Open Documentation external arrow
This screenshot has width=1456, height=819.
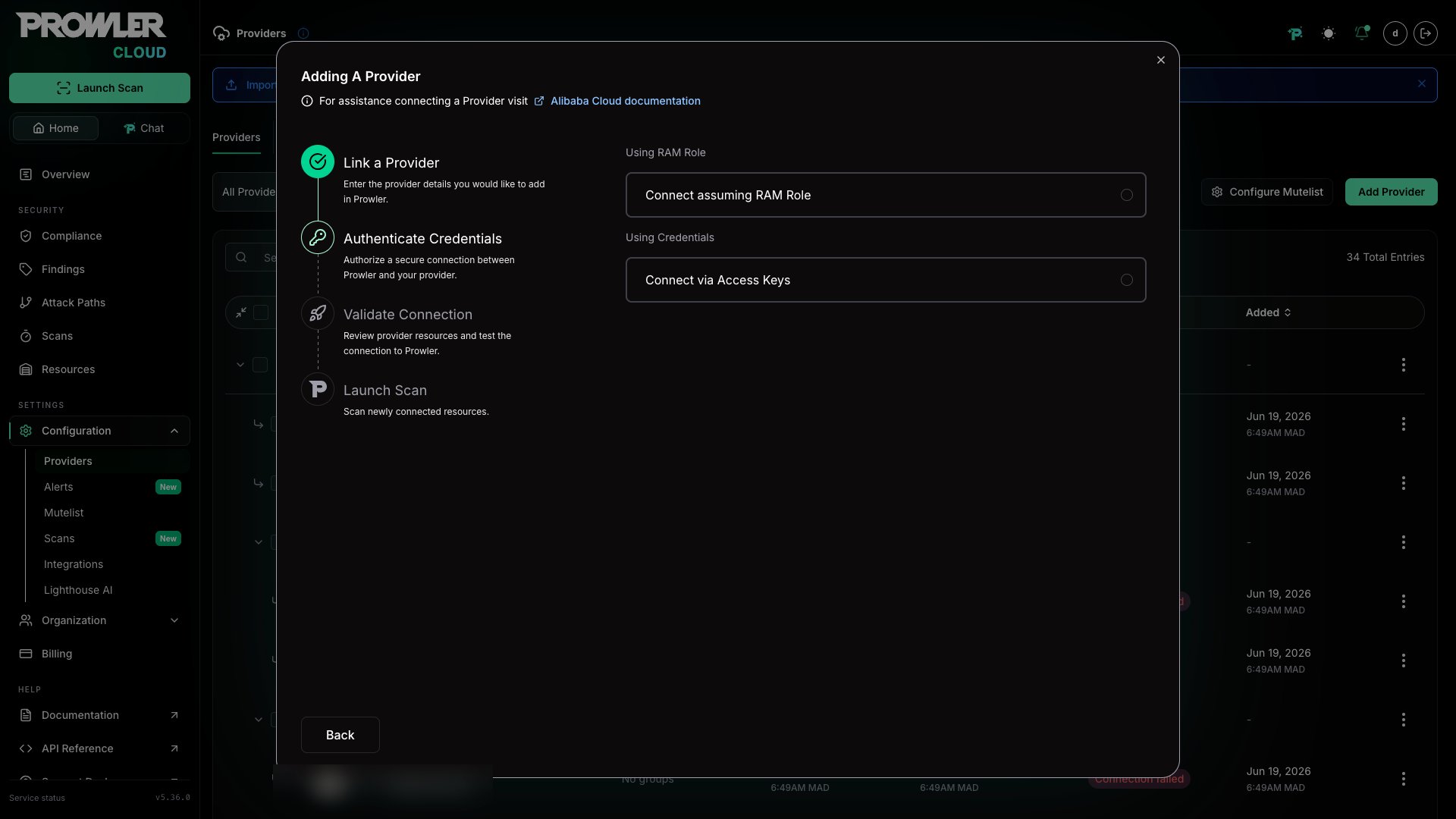(174, 715)
